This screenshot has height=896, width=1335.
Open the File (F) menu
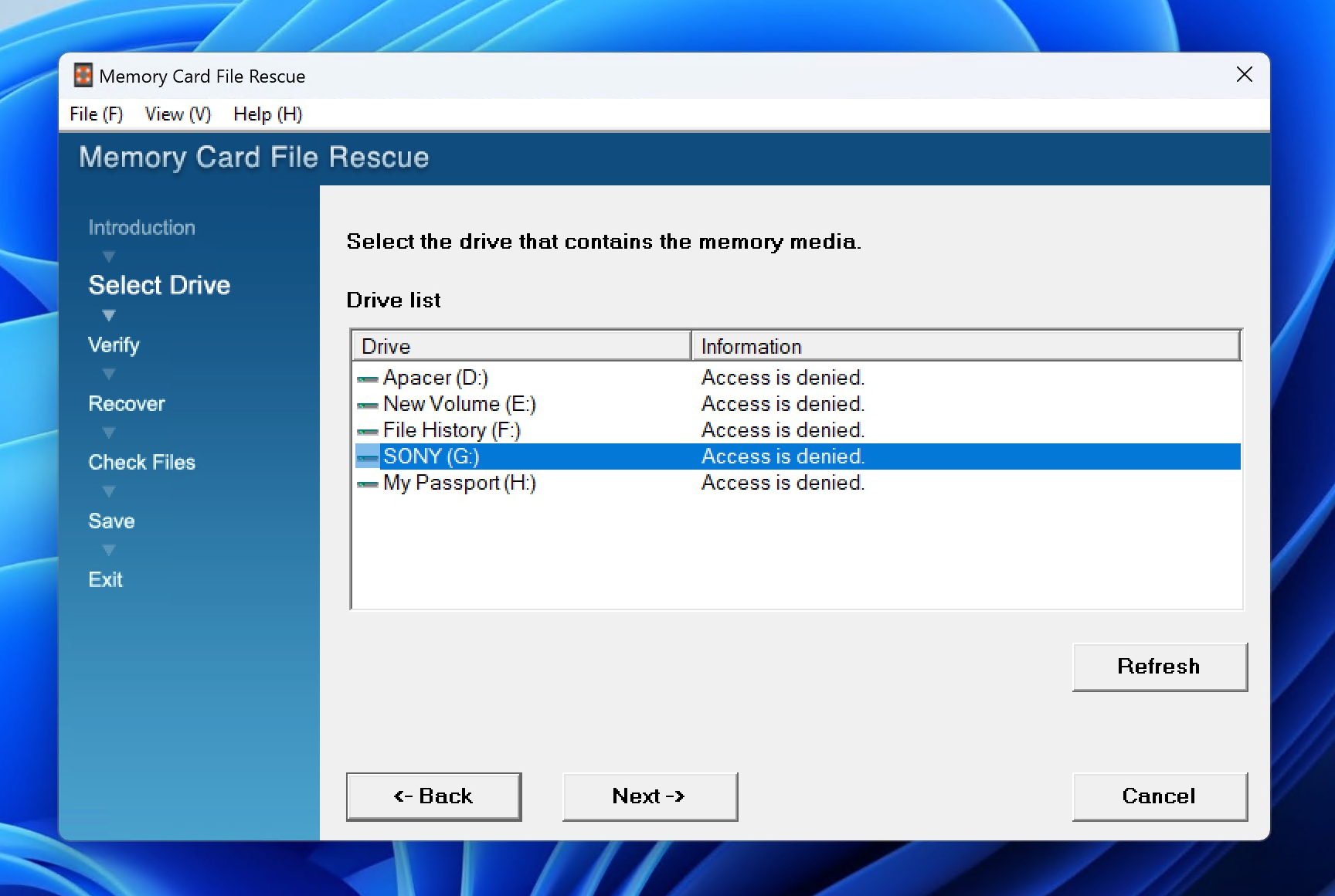click(96, 114)
